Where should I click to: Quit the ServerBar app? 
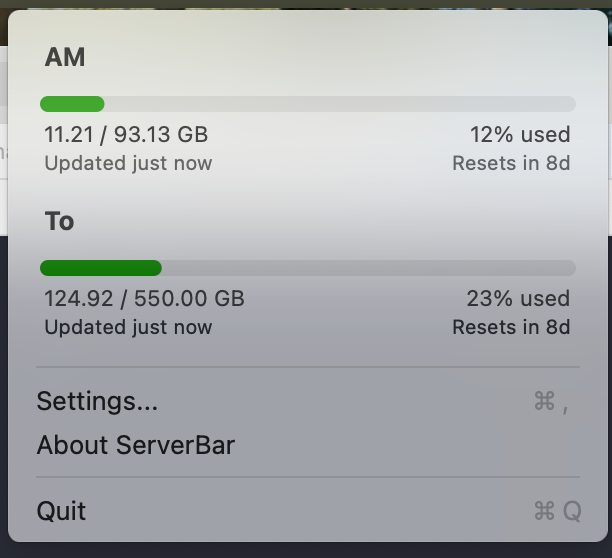coord(61,511)
